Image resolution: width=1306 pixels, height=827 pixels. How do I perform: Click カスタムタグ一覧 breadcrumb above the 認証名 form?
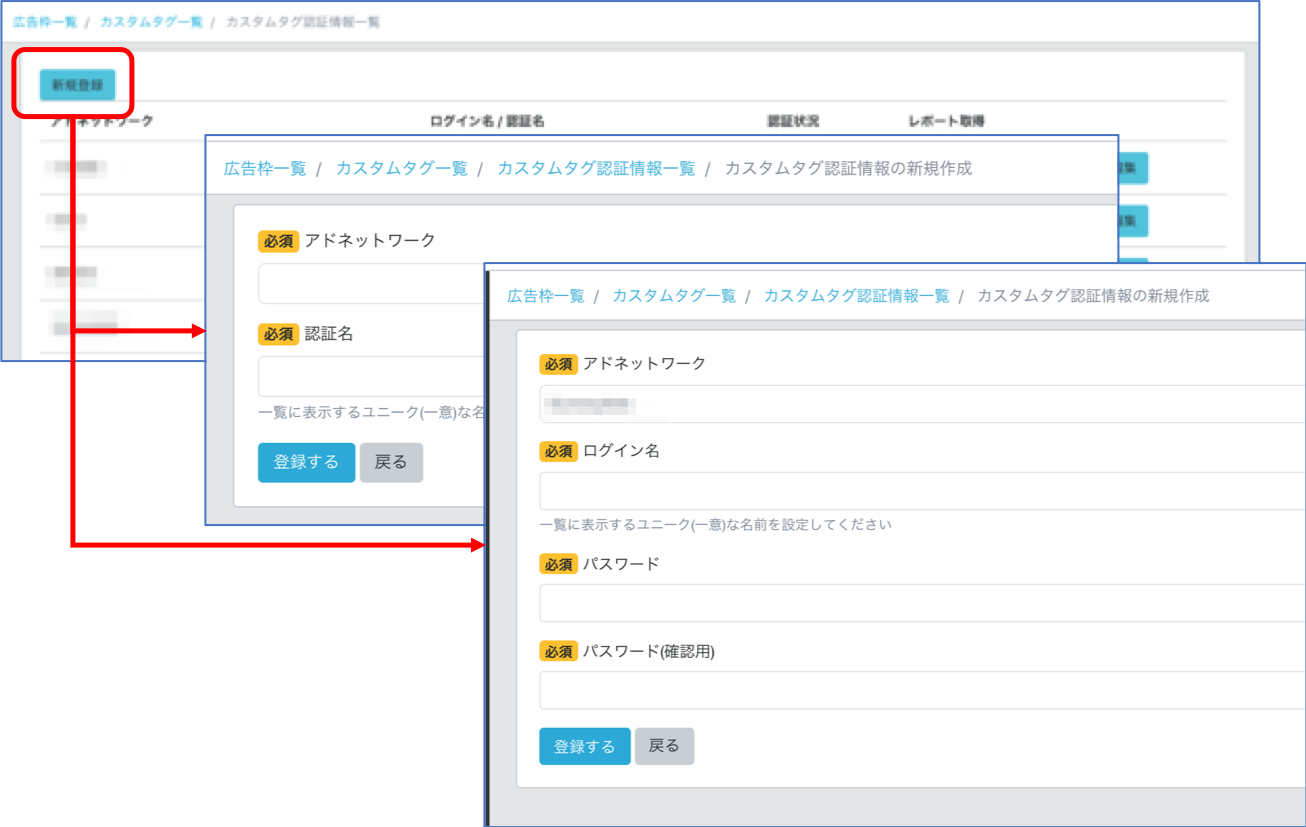(401, 168)
